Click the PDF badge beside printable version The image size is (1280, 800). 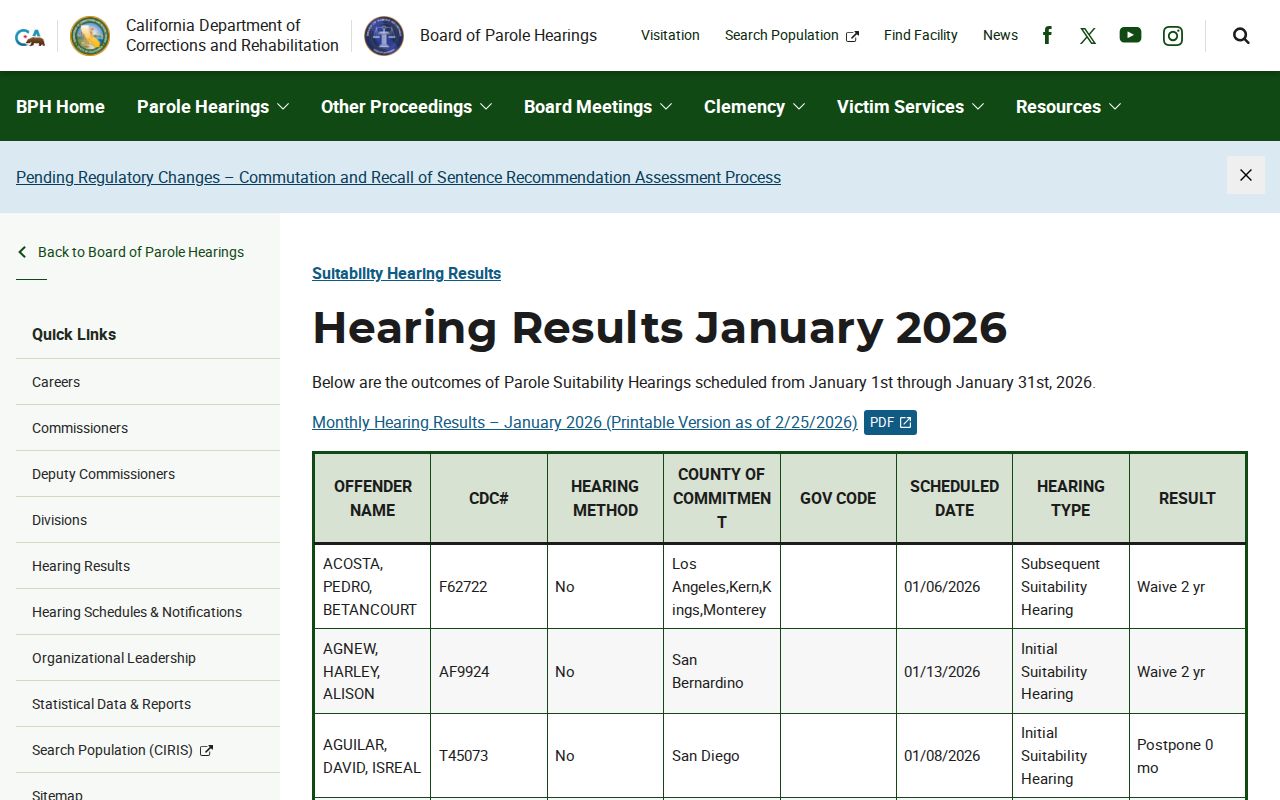pos(890,423)
